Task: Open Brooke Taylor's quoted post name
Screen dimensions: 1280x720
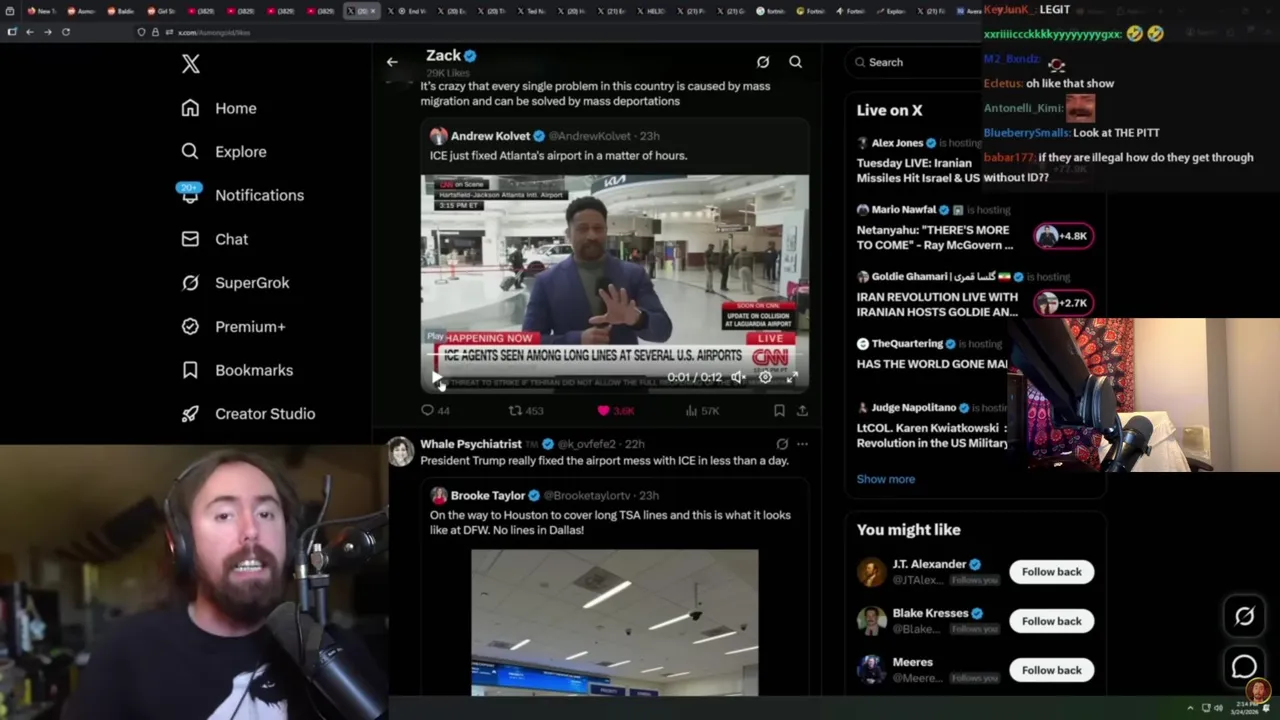Action: click(488, 495)
